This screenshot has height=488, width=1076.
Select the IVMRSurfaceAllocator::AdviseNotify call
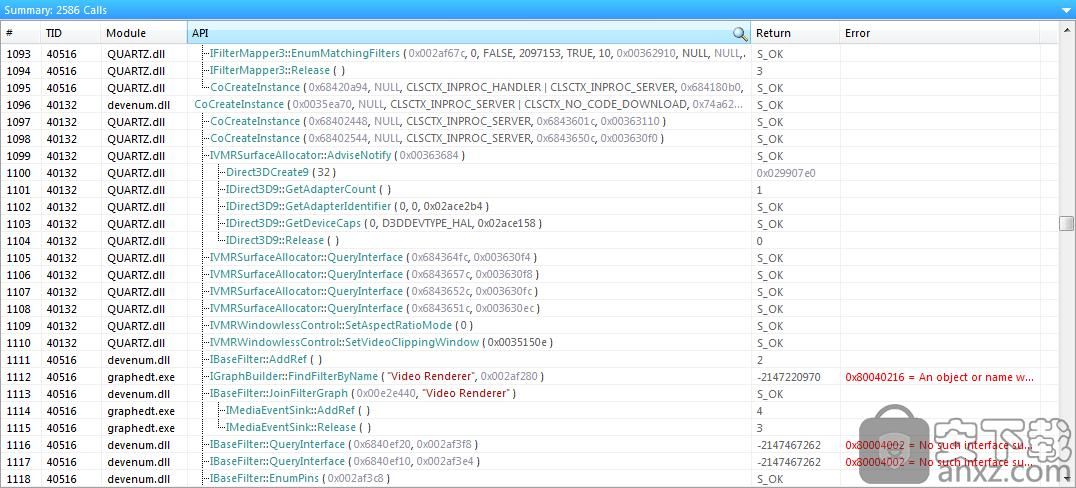click(x=300, y=155)
